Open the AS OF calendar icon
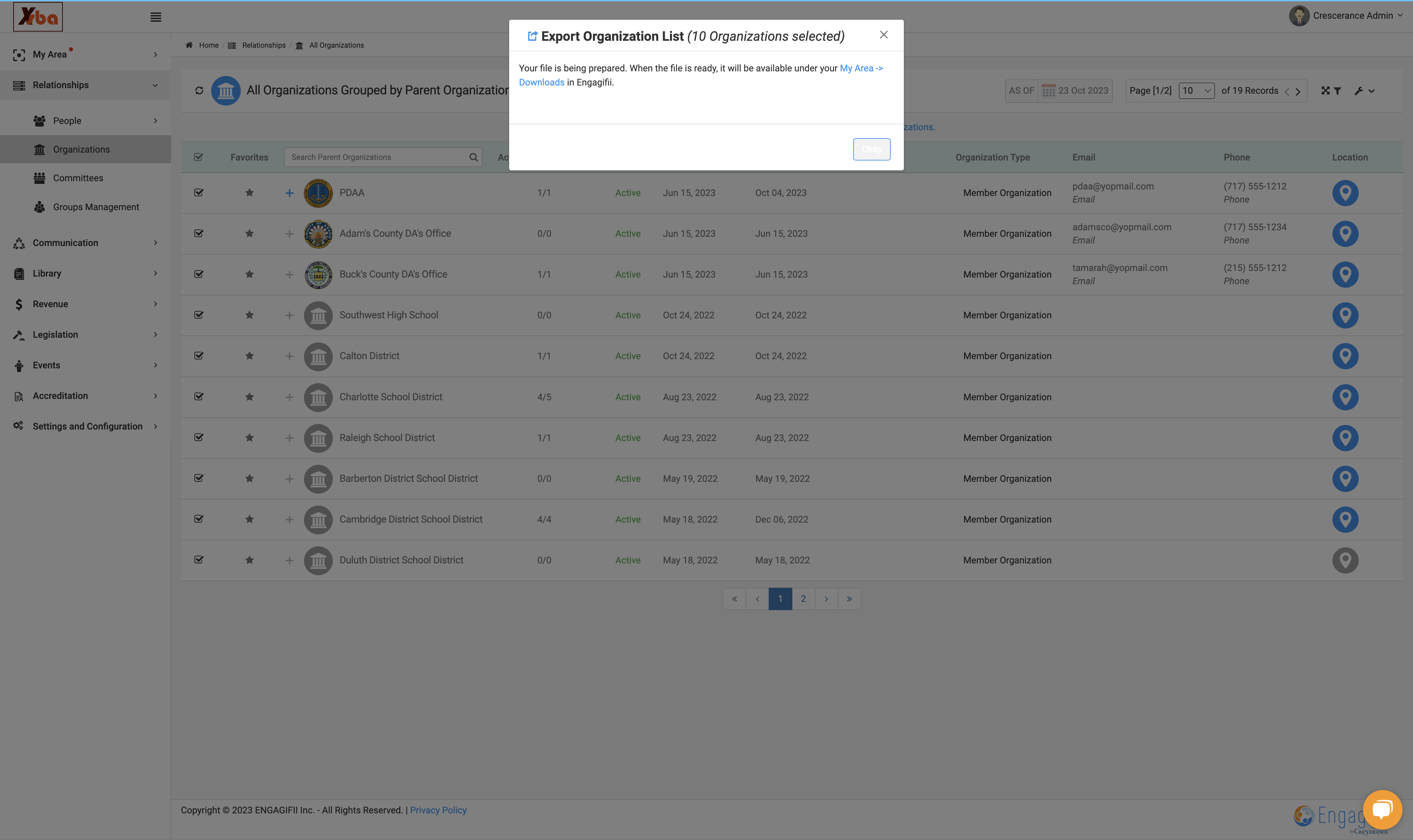The width and height of the screenshot is (1413, 840). point(1049,90)
